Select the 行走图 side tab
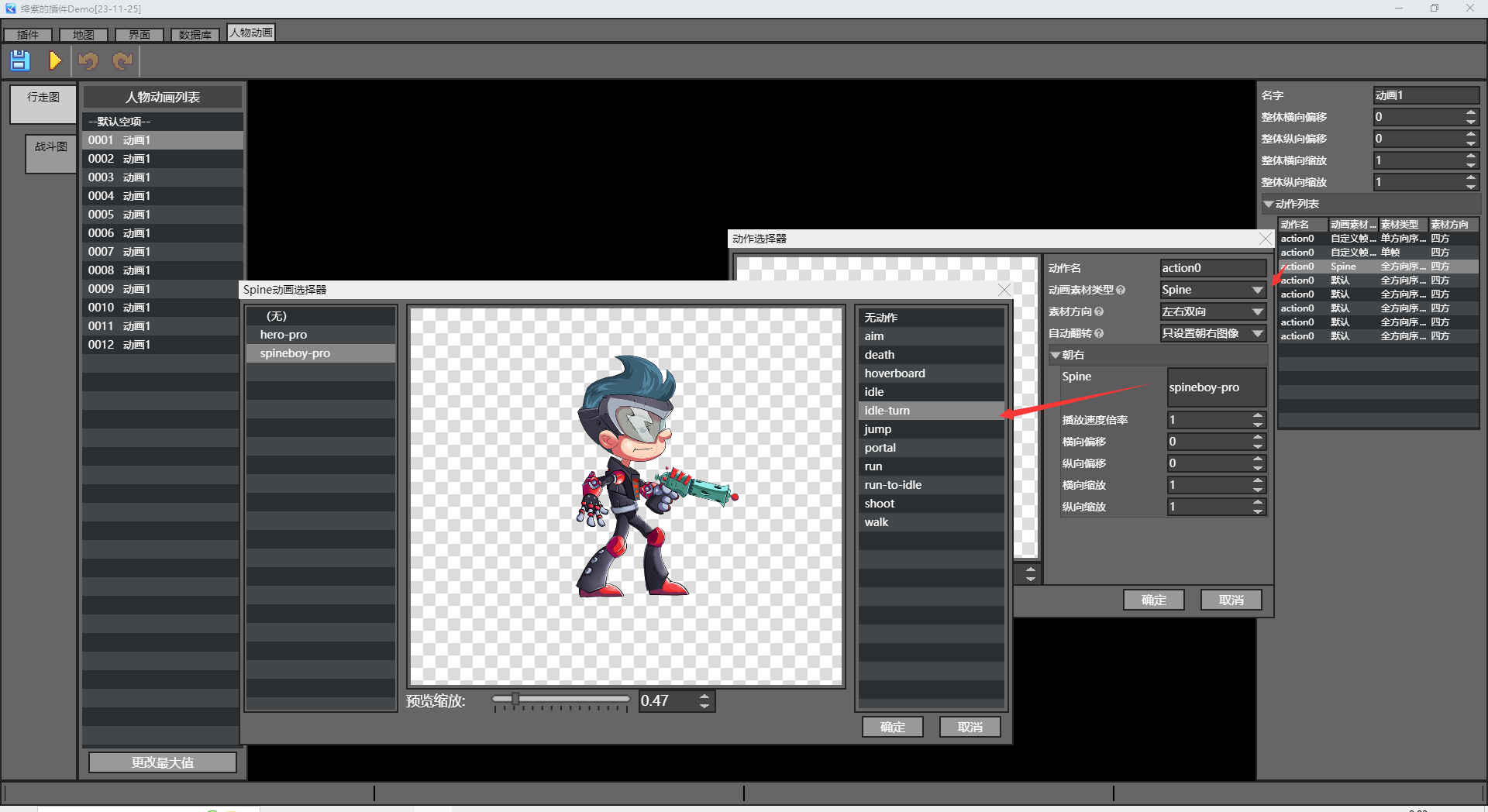Image resolution: width=1488 pixels, height=812 pixels. tap(43, 104)
